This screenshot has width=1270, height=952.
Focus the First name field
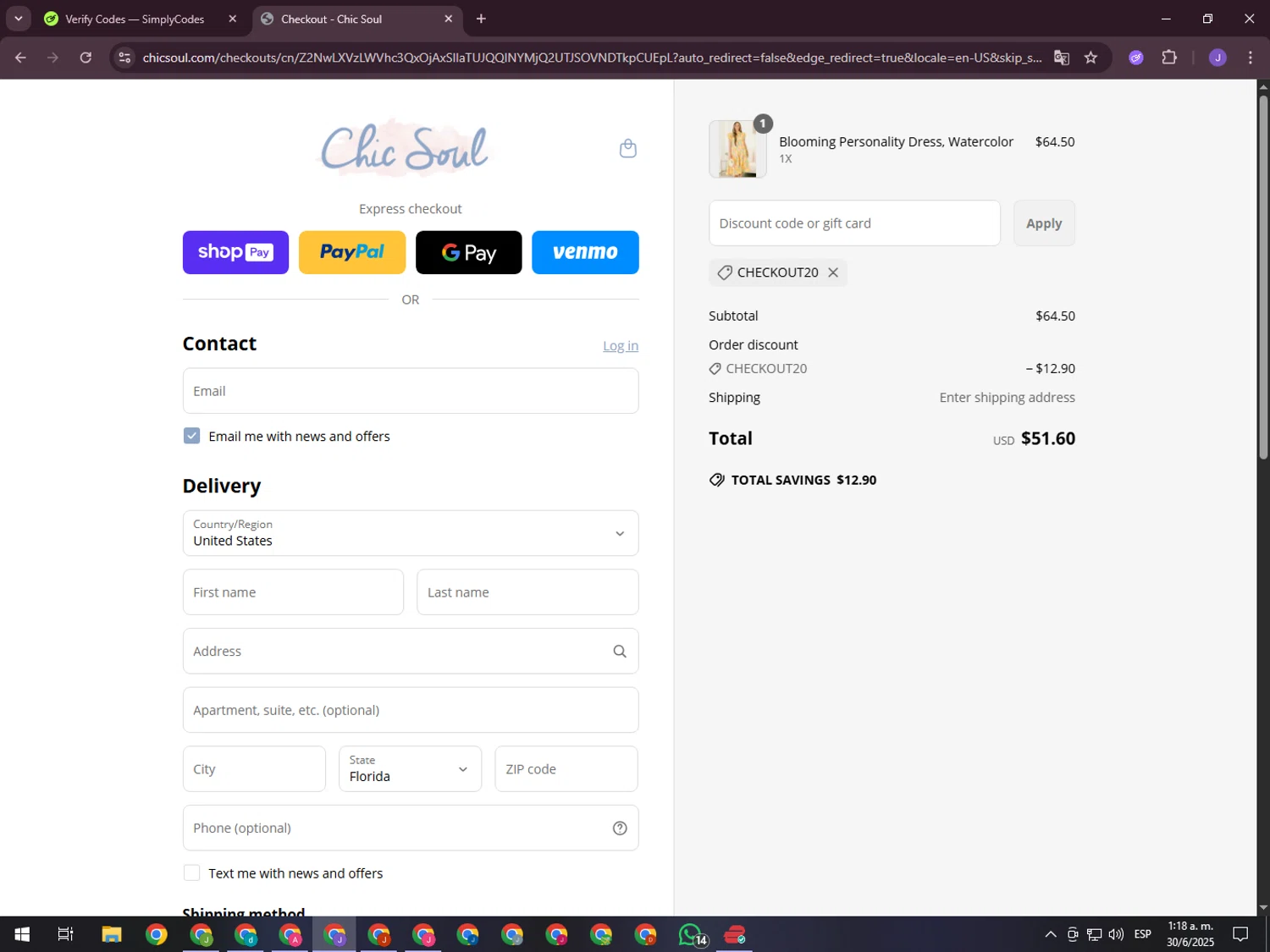(293, 592)
